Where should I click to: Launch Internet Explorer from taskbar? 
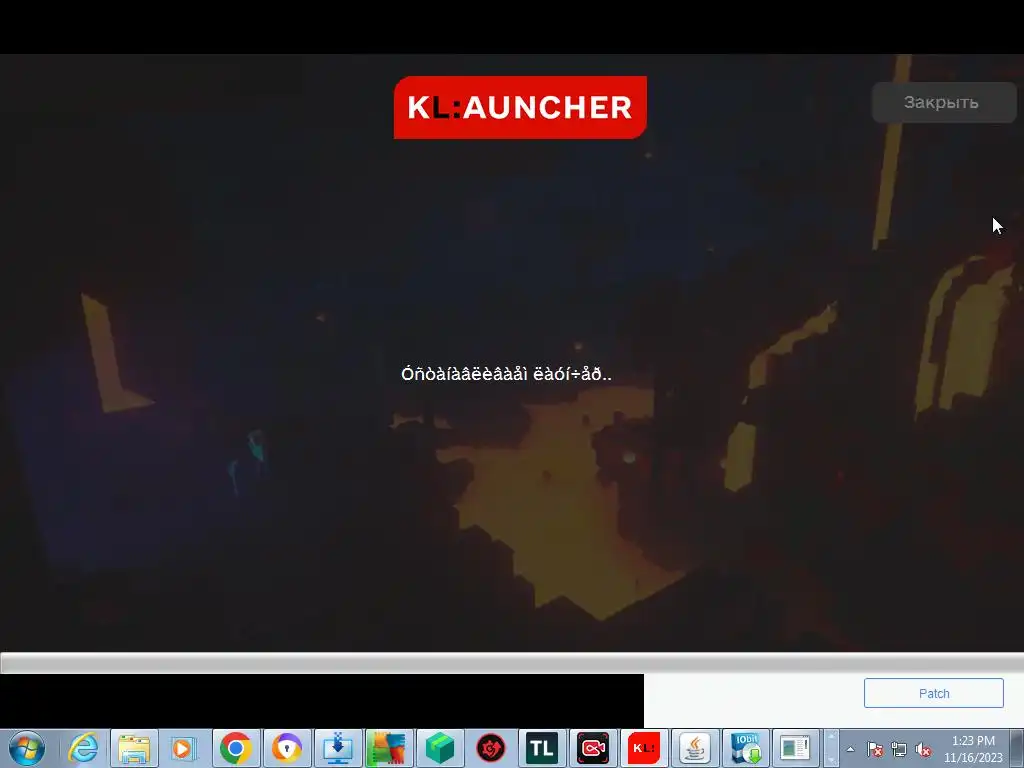[x=83, y=748]
